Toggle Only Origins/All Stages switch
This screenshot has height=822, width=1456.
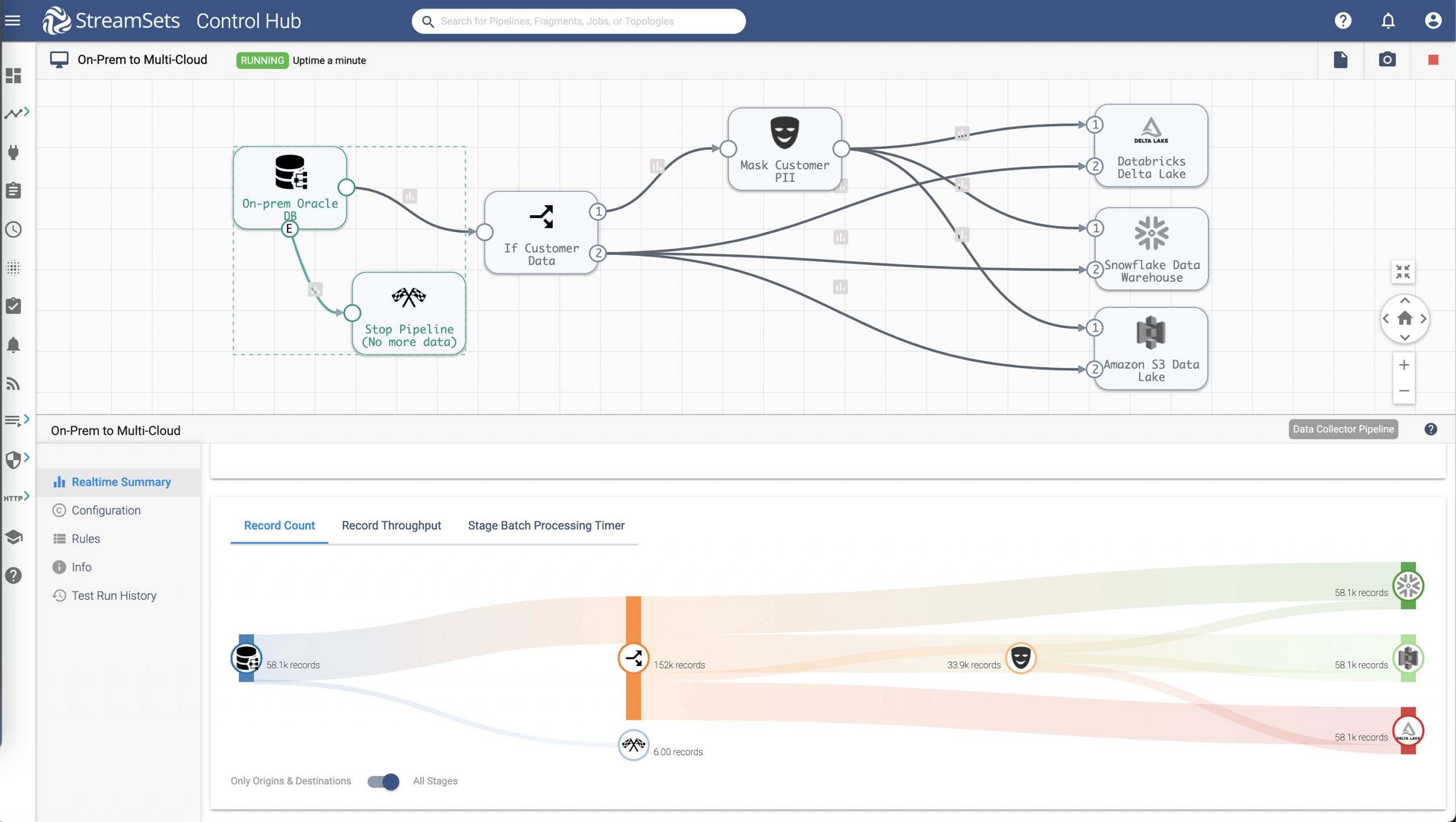383,782
